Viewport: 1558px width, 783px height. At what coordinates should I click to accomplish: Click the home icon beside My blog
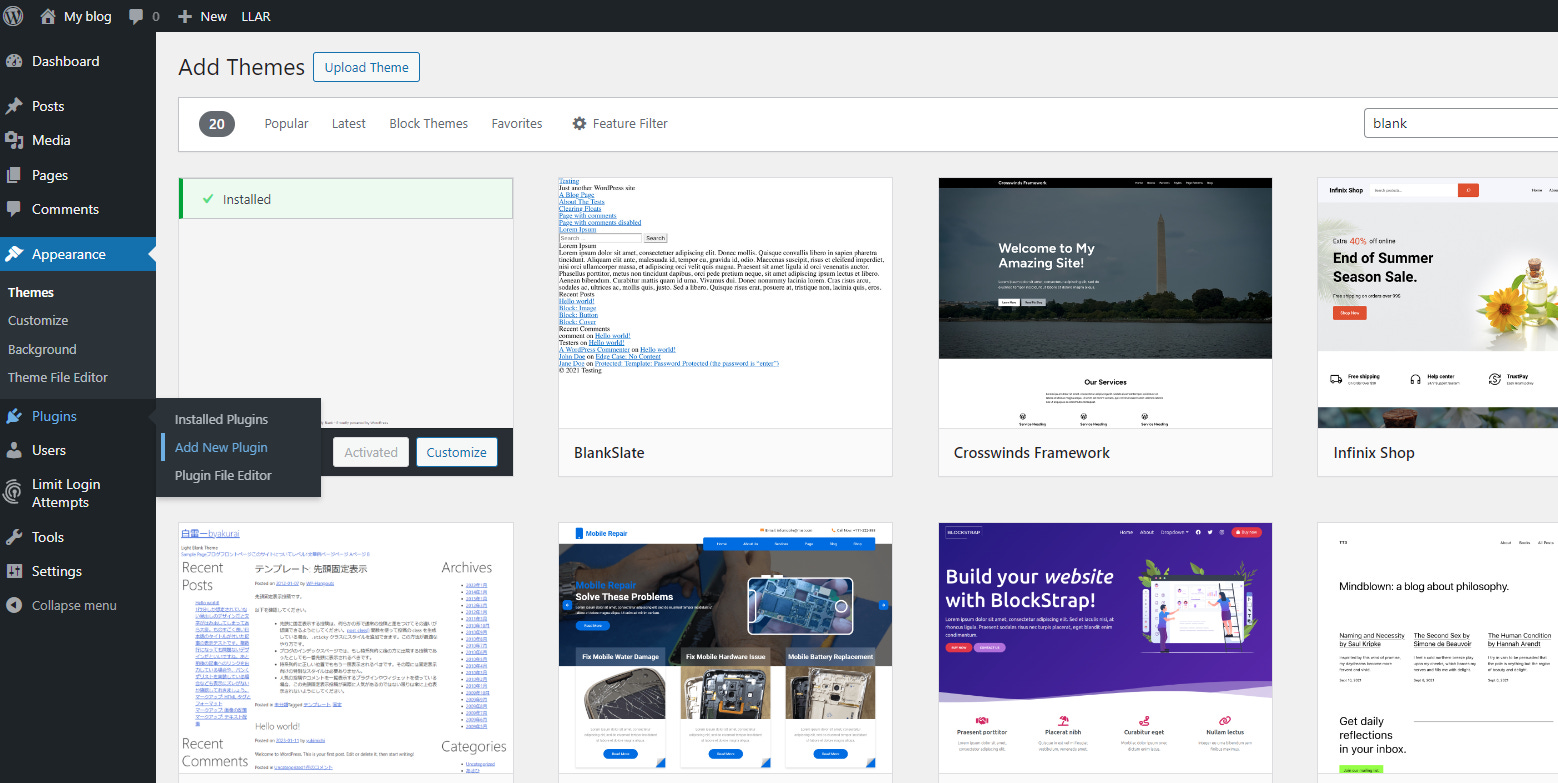pyautogui.click(x=48, y=16)
